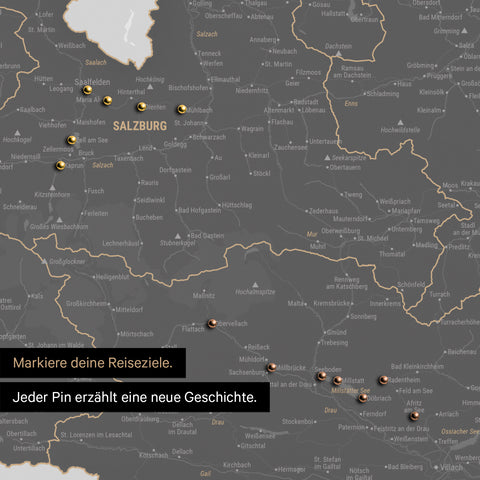Click the 'Markiere deine Reiseziele.' banner

tap(93, 363)
